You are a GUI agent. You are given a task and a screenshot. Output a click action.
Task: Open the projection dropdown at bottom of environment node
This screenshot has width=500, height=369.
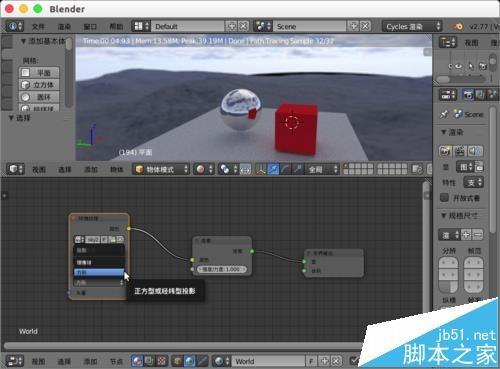[x=99, y=282]
